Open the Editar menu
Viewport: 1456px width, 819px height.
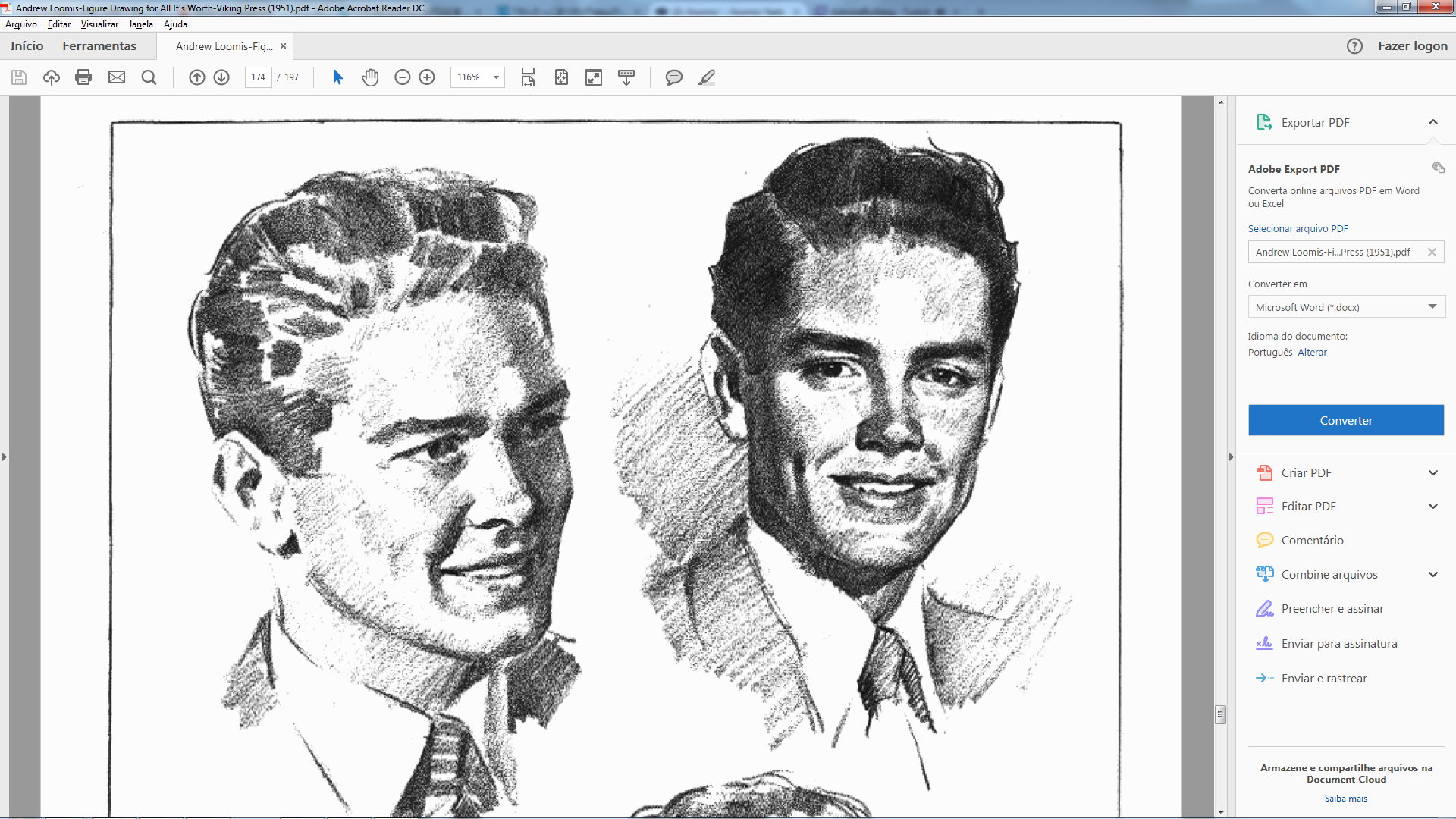(x=59, y=24)
